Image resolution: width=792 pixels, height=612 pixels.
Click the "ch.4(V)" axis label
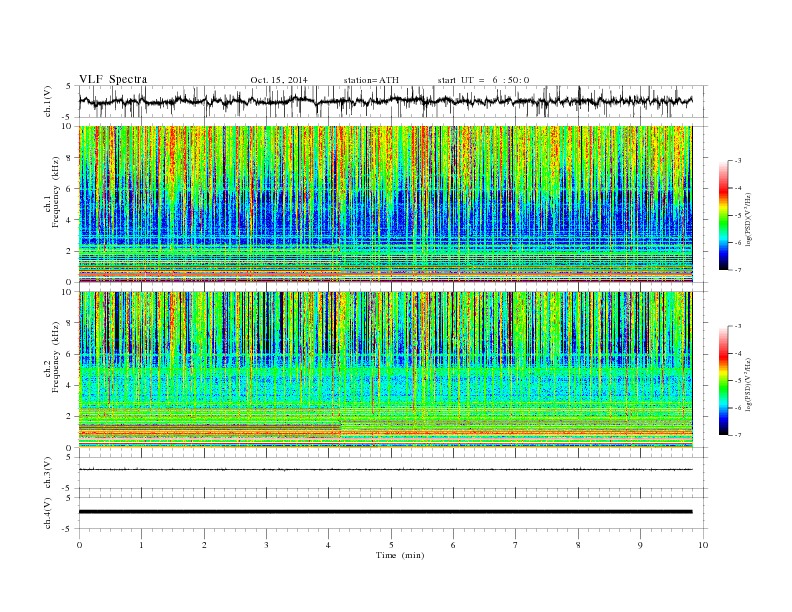click(x=47, y=513)
